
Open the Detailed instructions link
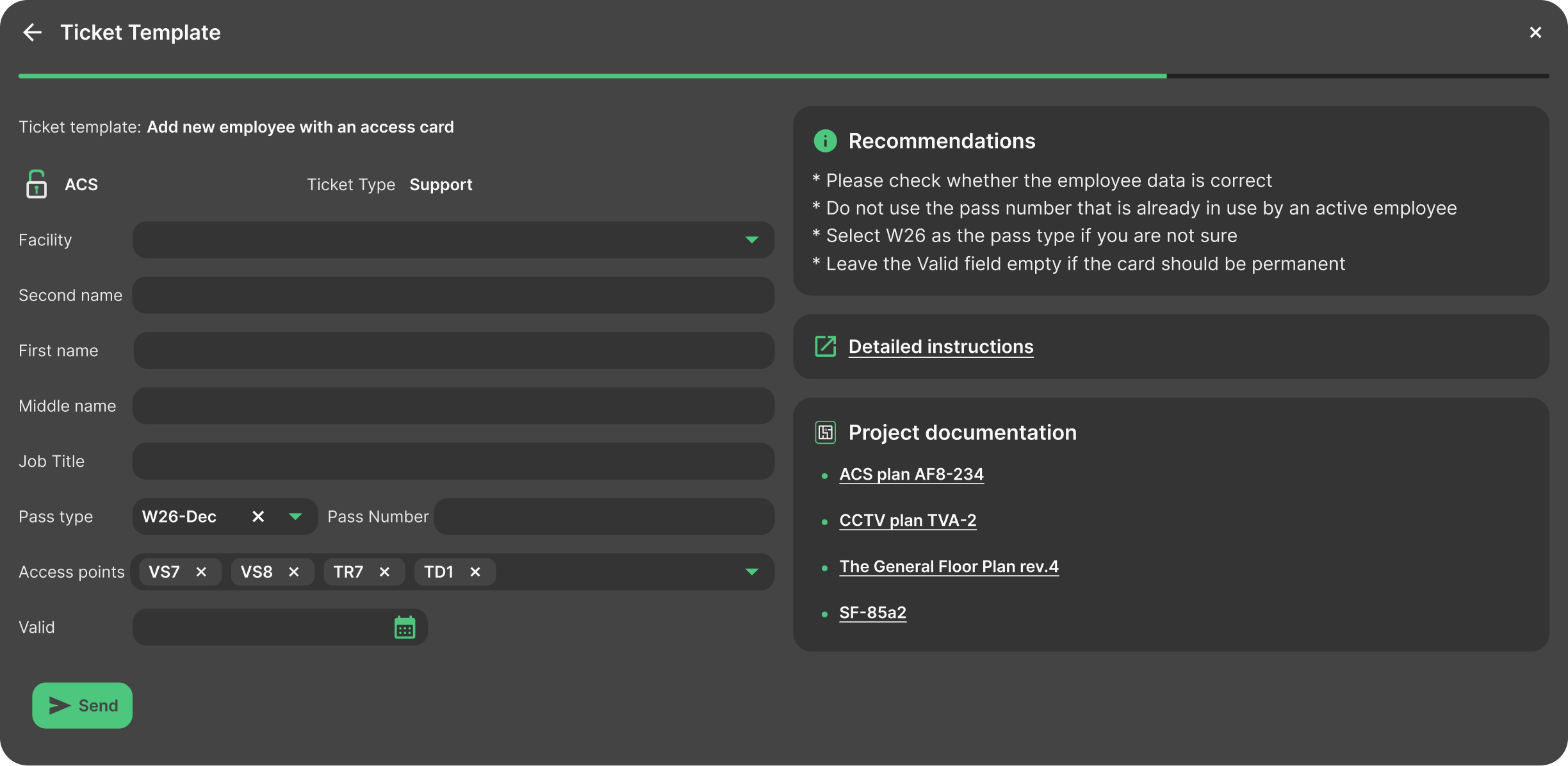[940, 346]
